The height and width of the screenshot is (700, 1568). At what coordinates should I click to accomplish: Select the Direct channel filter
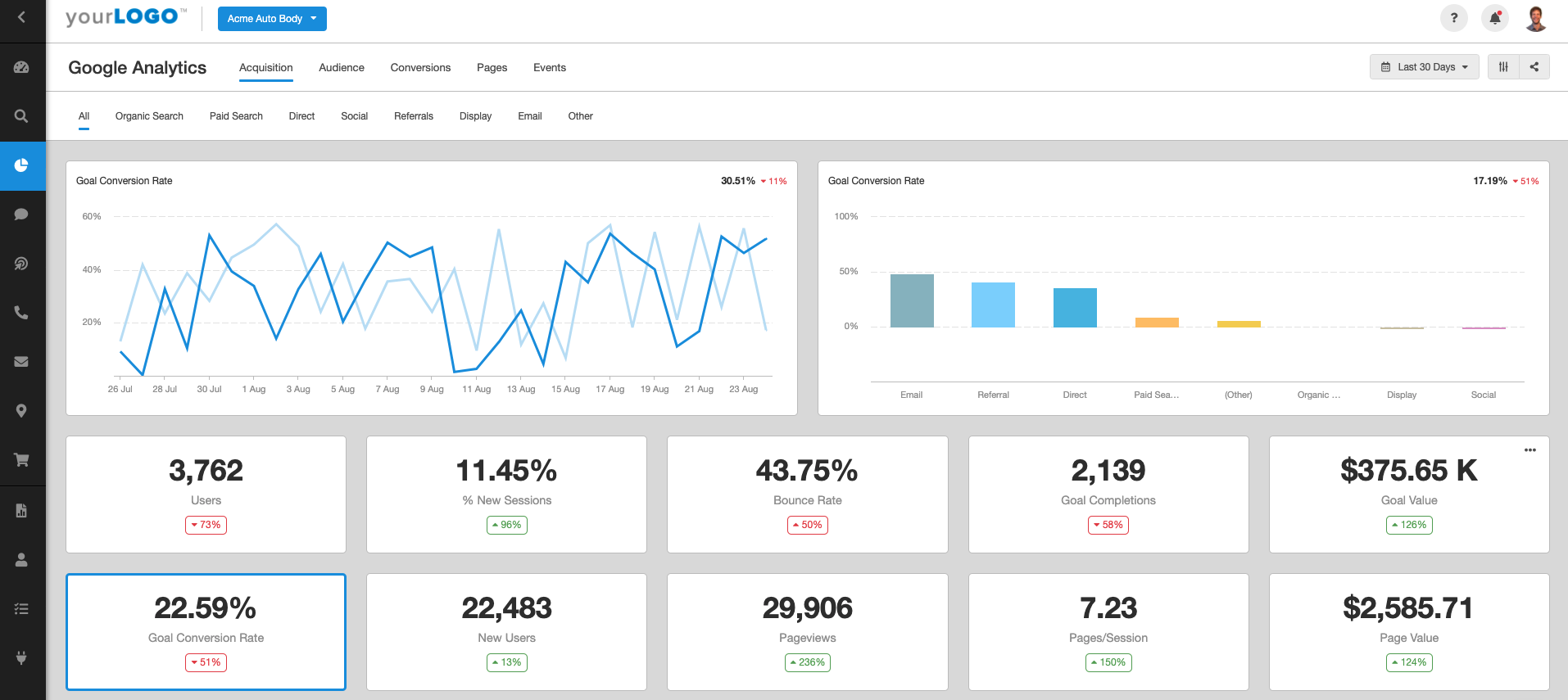pos(301,116)
